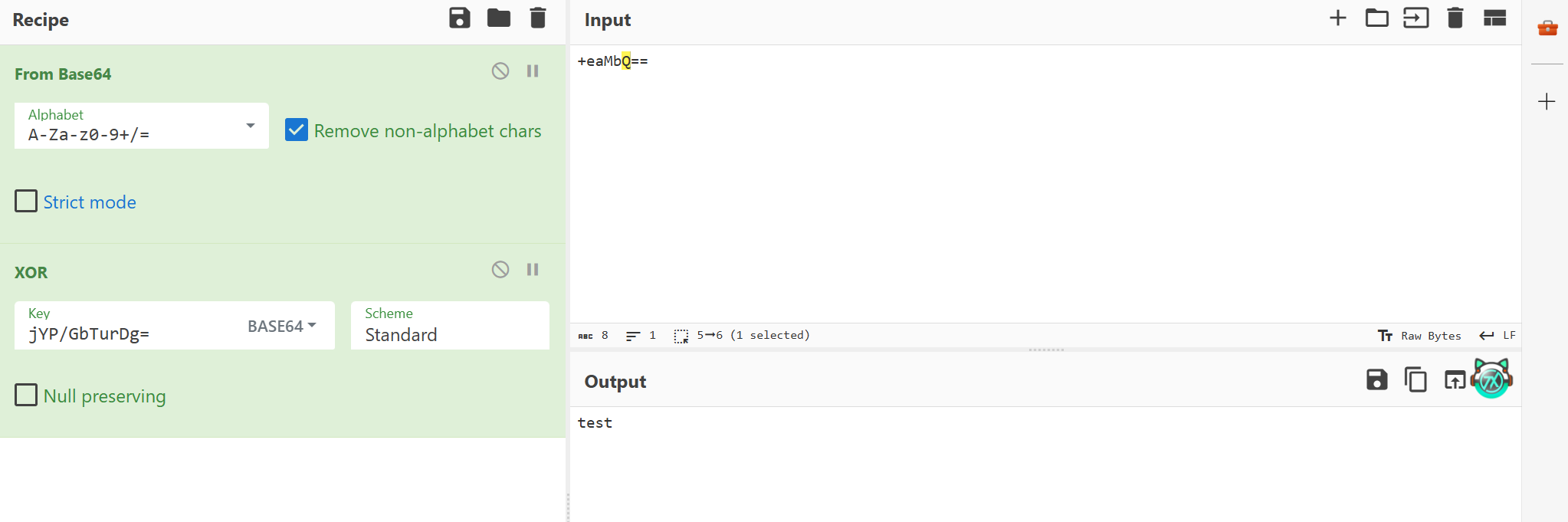Save the recipe with the disk icon
The image size is (1568, 522).
point(459,18)
